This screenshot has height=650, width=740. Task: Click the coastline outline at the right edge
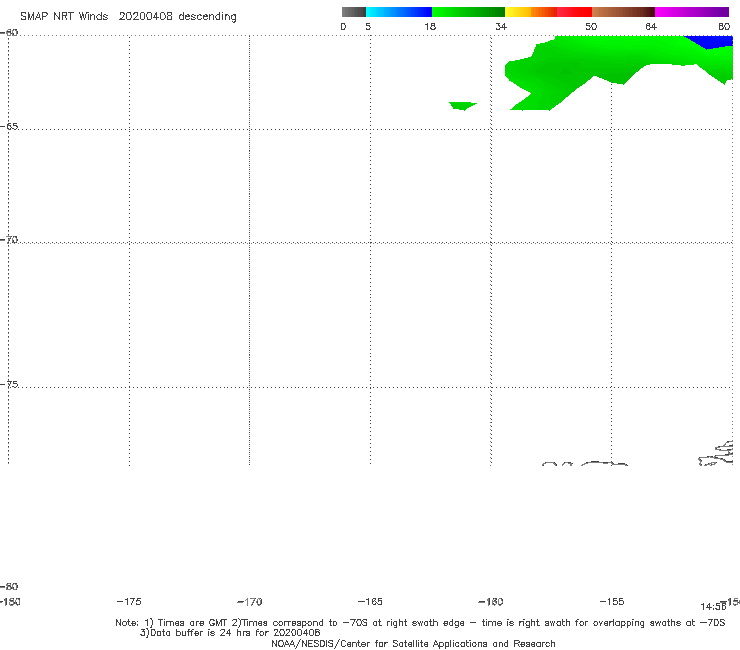point(716,454)
